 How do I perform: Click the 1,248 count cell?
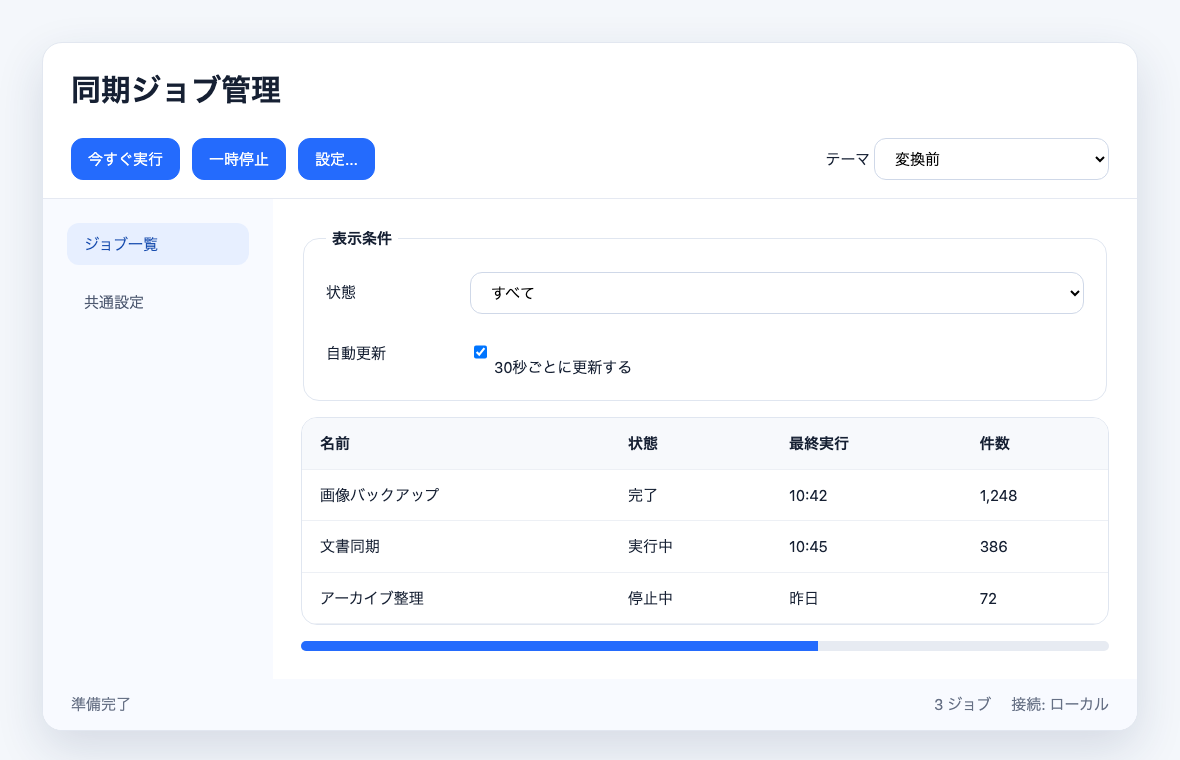tap(998, 496)
